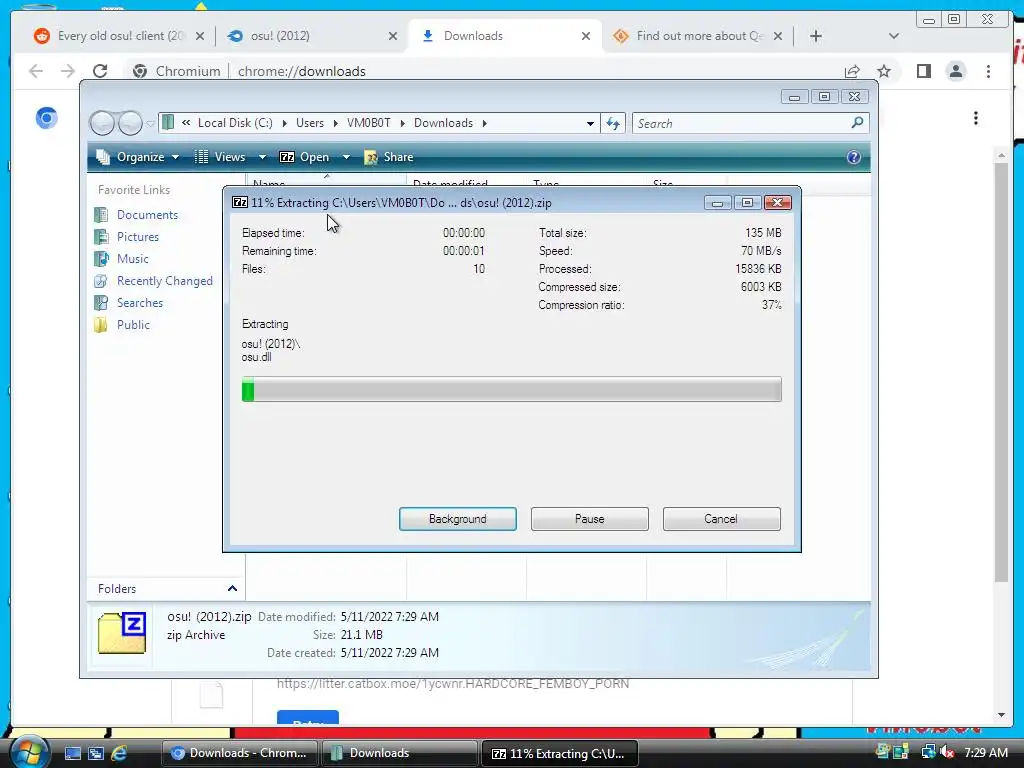Click Share in Explorer toolbar

pos(389,157)
